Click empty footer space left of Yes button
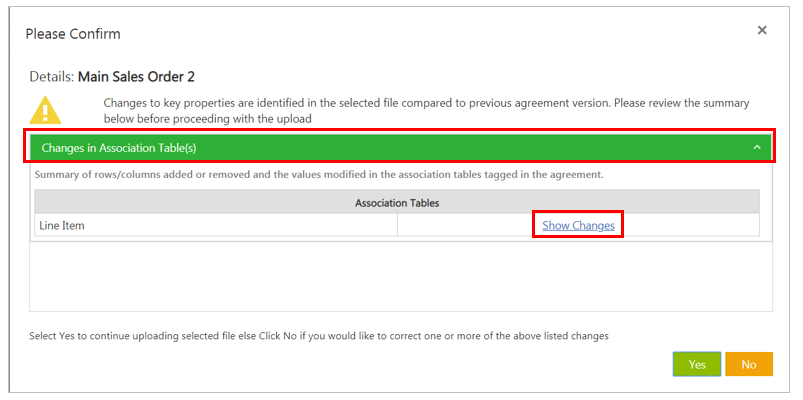The image size is (803, 400). [x=400, y=365]
